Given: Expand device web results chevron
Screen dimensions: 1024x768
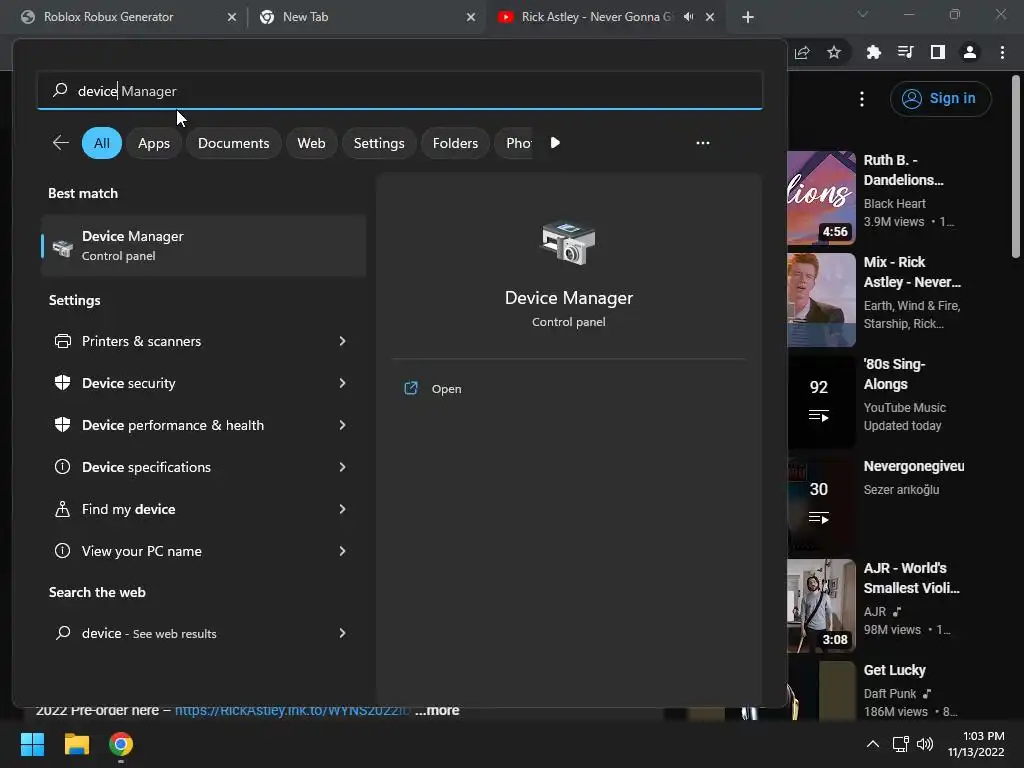Looking at the screenshot, I should coord(342,633).
